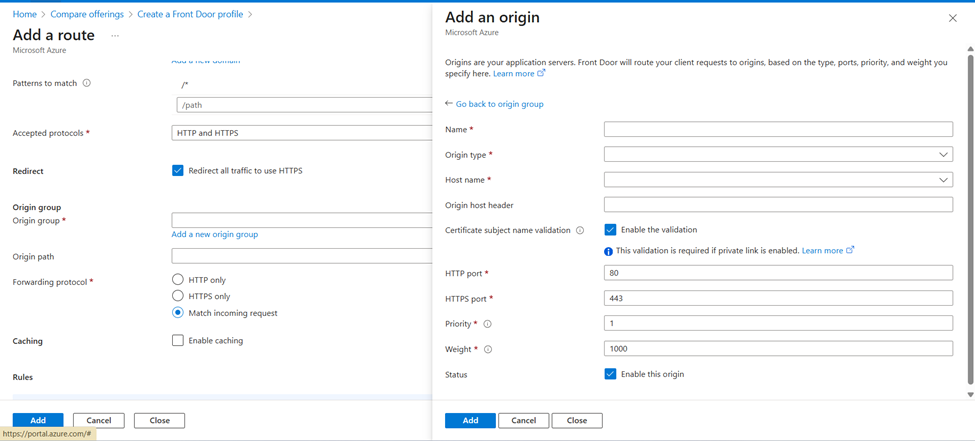
Task: Go to Home breadcrumb
Action: coord(24,14)
